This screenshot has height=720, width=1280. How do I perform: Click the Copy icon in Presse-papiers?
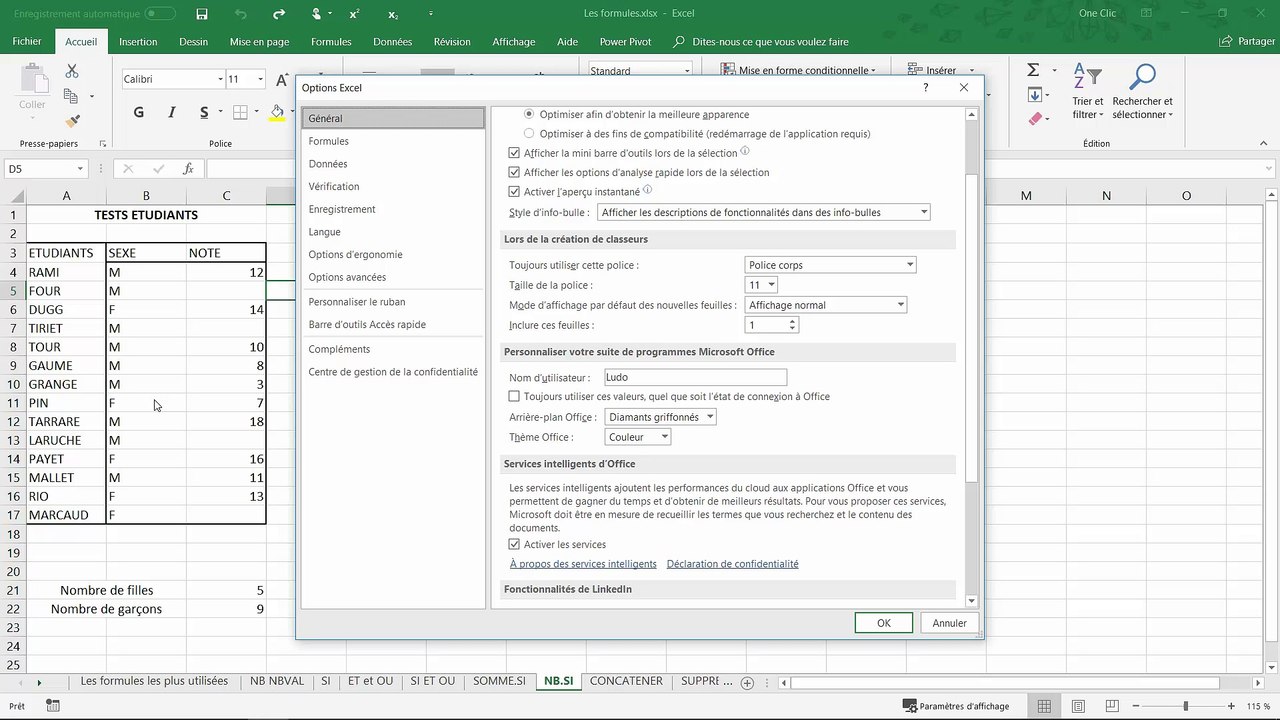[71, 96]
